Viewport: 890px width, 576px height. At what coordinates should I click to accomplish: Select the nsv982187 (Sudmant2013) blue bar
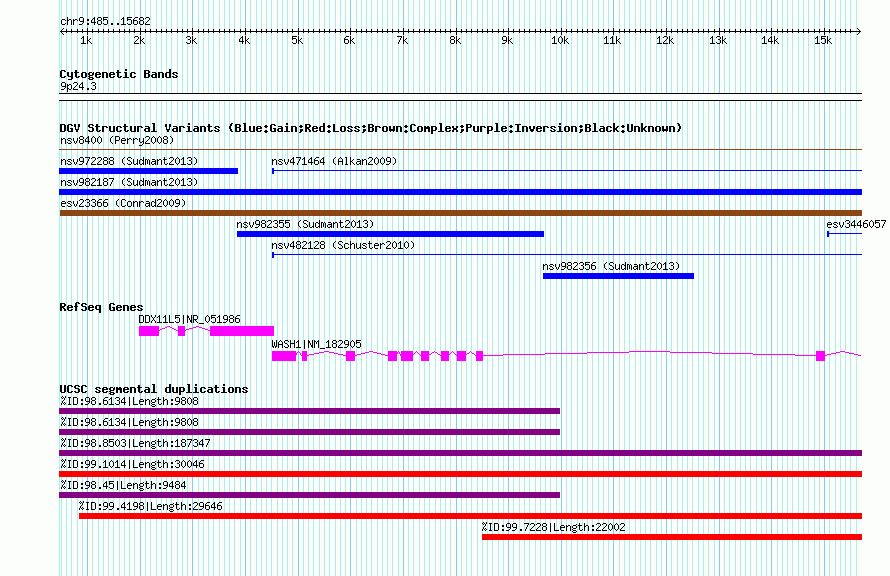click(x=460, y=192)
